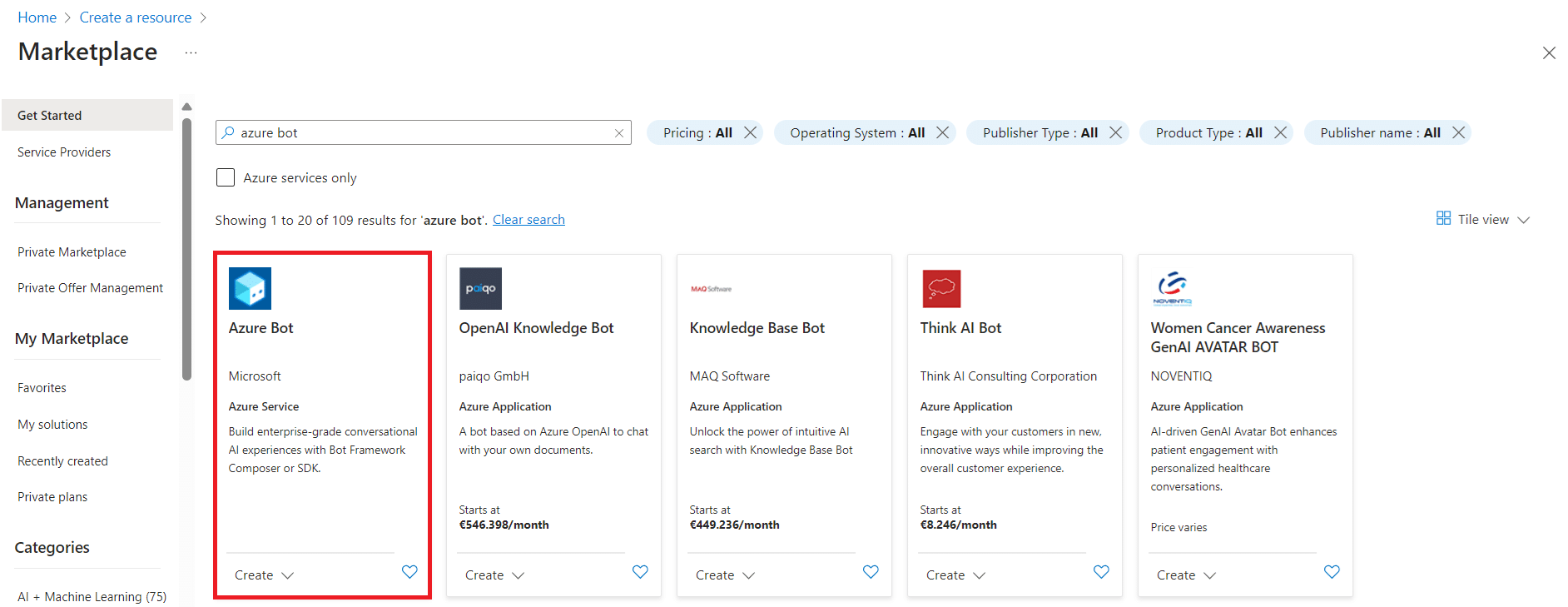Image resolution: width=1568 pixels, height=607 pixels.
Task: Open Private Marketplace in sidebar
Action: [72, 252]
